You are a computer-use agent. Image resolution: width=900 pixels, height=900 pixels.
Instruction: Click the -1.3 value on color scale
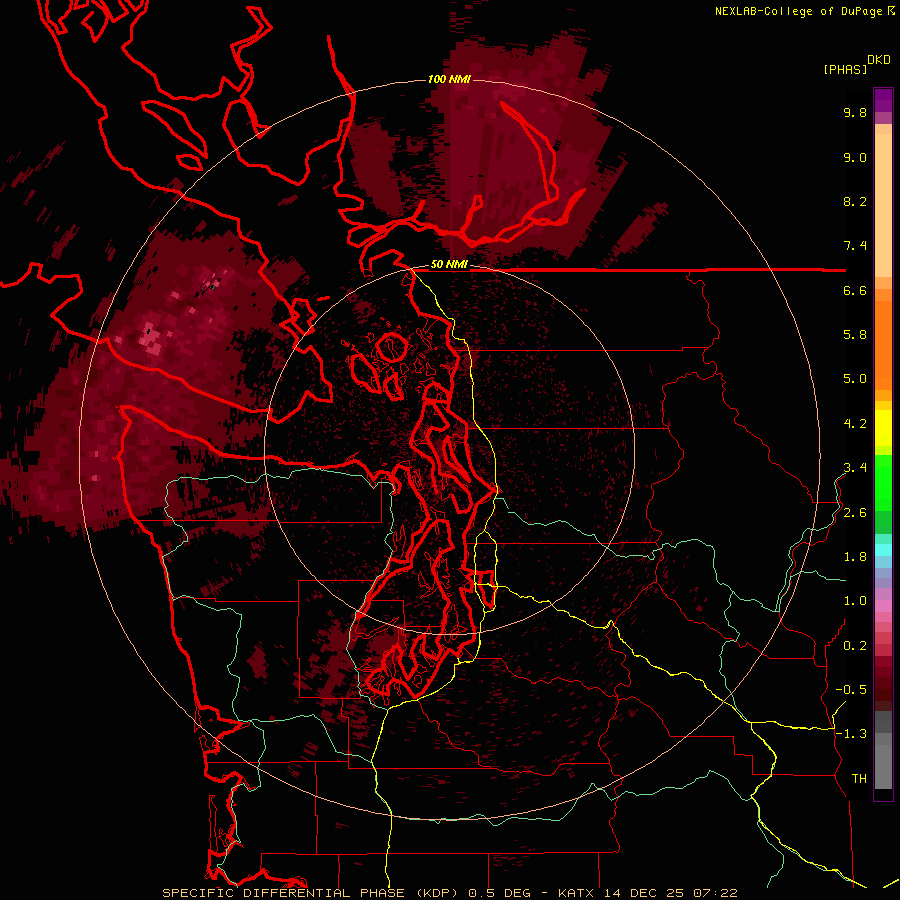851,734
